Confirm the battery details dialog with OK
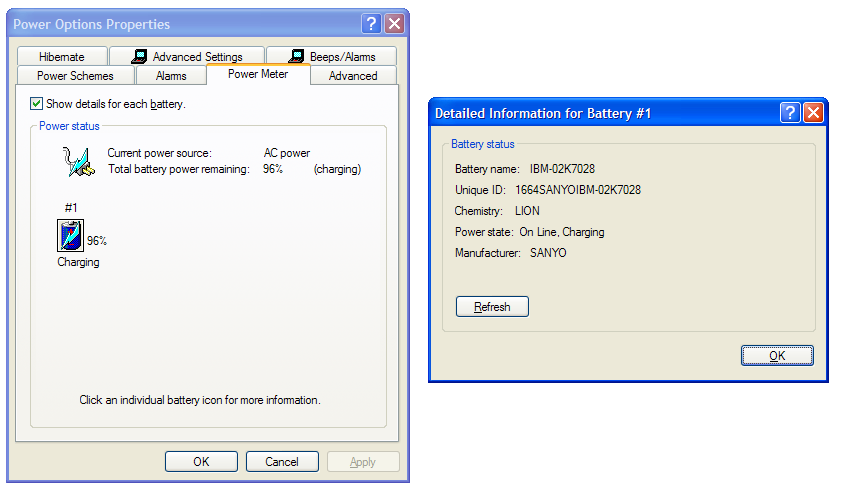The width and height of the screenshot is (846, 502). pyautogui.click(x=777, y=356)
